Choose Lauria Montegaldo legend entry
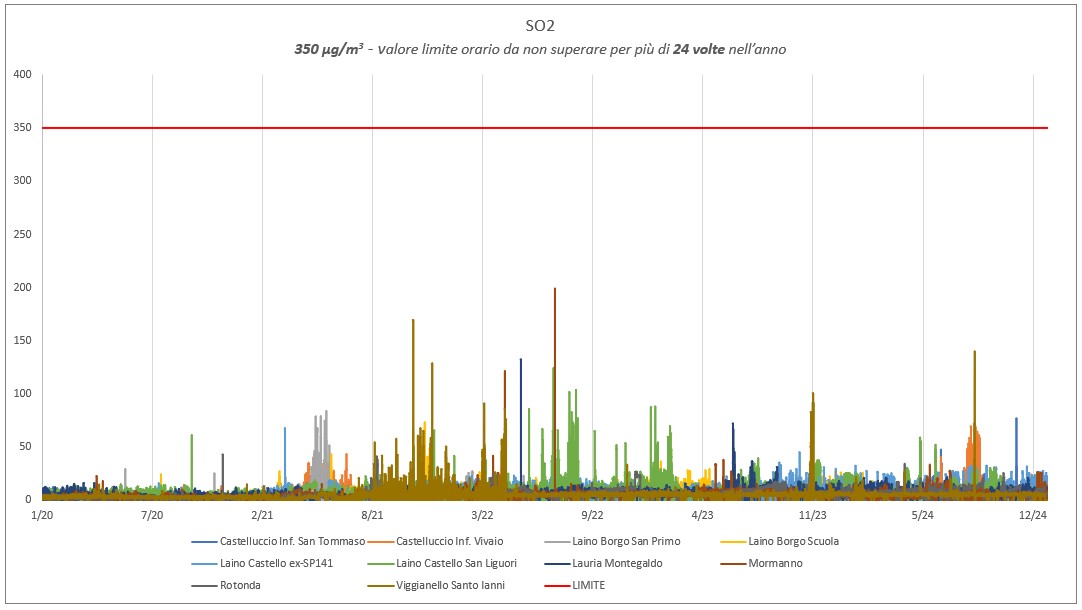The image size is (1082, 610). pyautogui.click(x=617, y=563)
